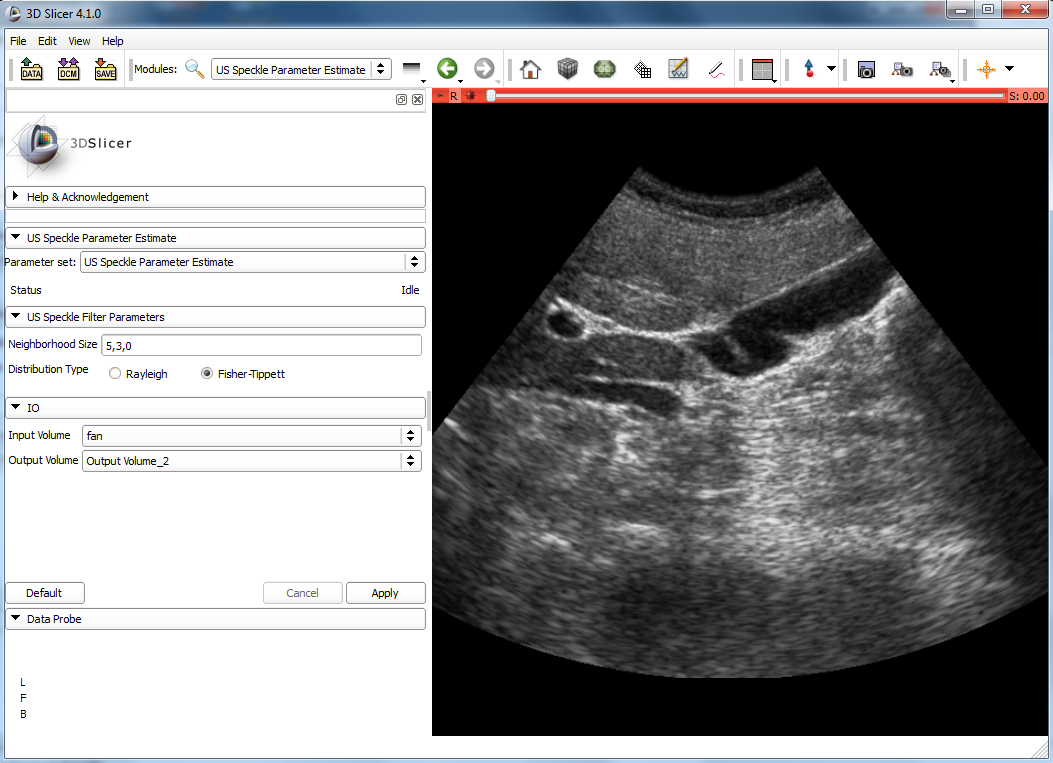Select the Fisher-Tippett distribution type
Screen dimensions: 1053x763
(207, 374)
